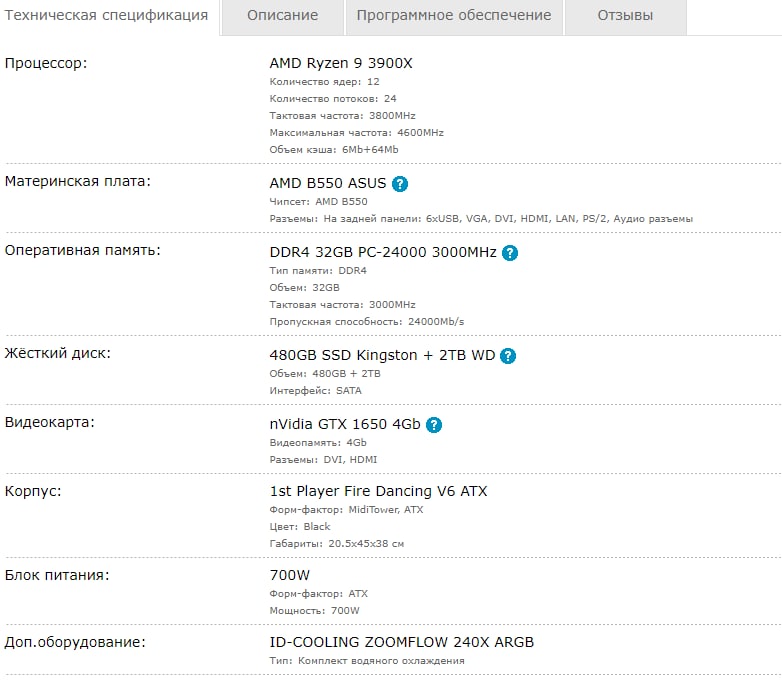Click the Объем: 480GB + 2TB line
The height and width of the screenshot is (684, 782).
click(x=325, y=374)
